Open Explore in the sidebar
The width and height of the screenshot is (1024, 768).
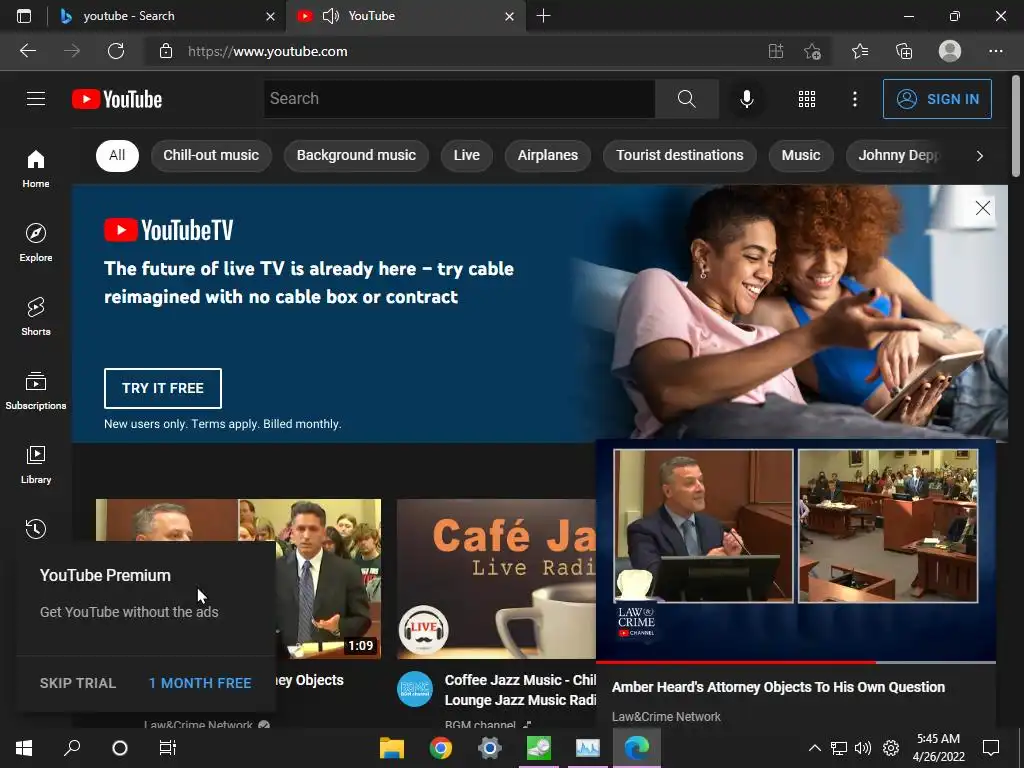tap(36, 243)
